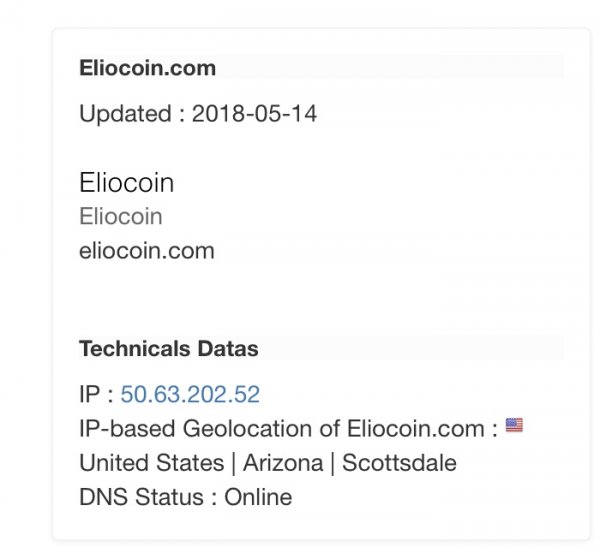
Task: Click the Arizona state text
Action: (x=283, y=463)
